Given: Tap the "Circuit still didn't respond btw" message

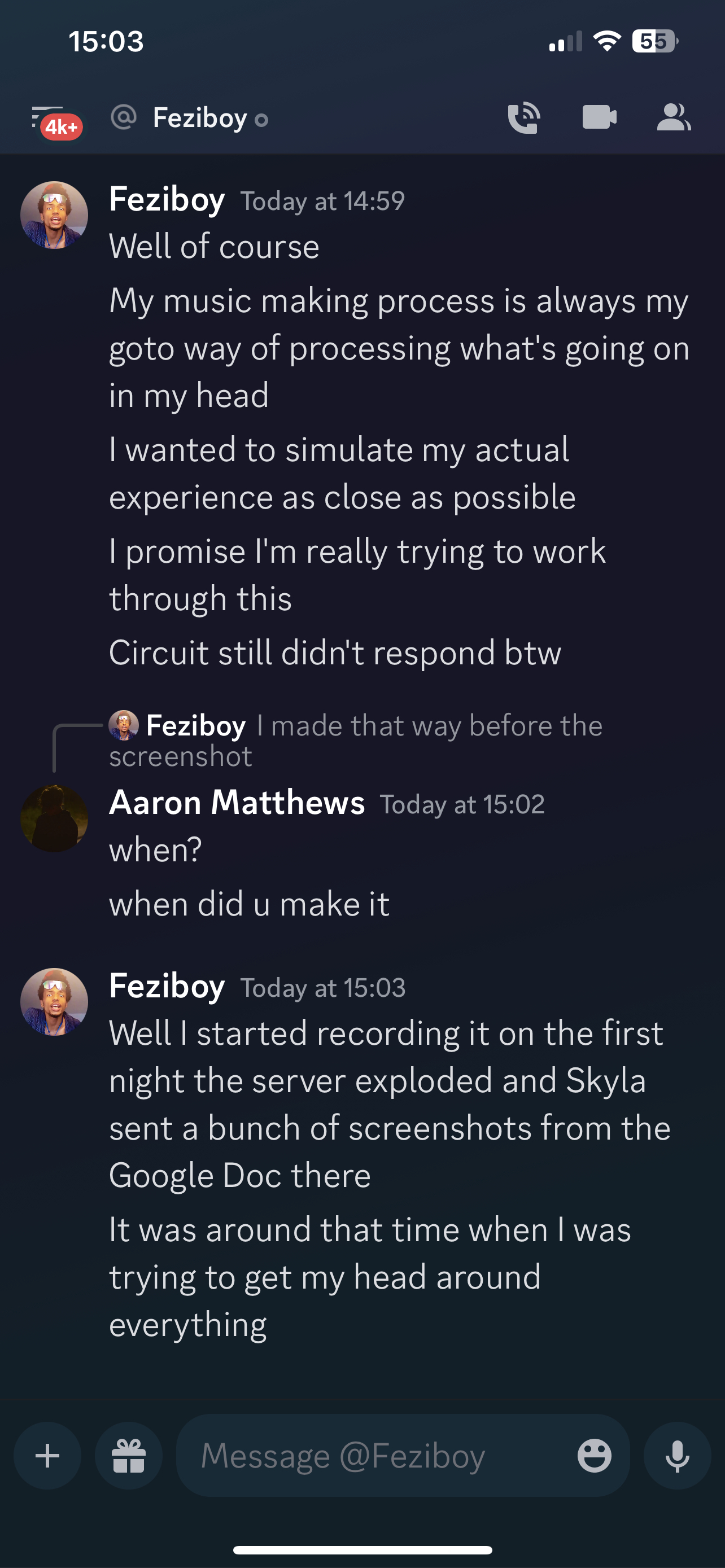Looking at the screenshot, I should click(335, 653).
